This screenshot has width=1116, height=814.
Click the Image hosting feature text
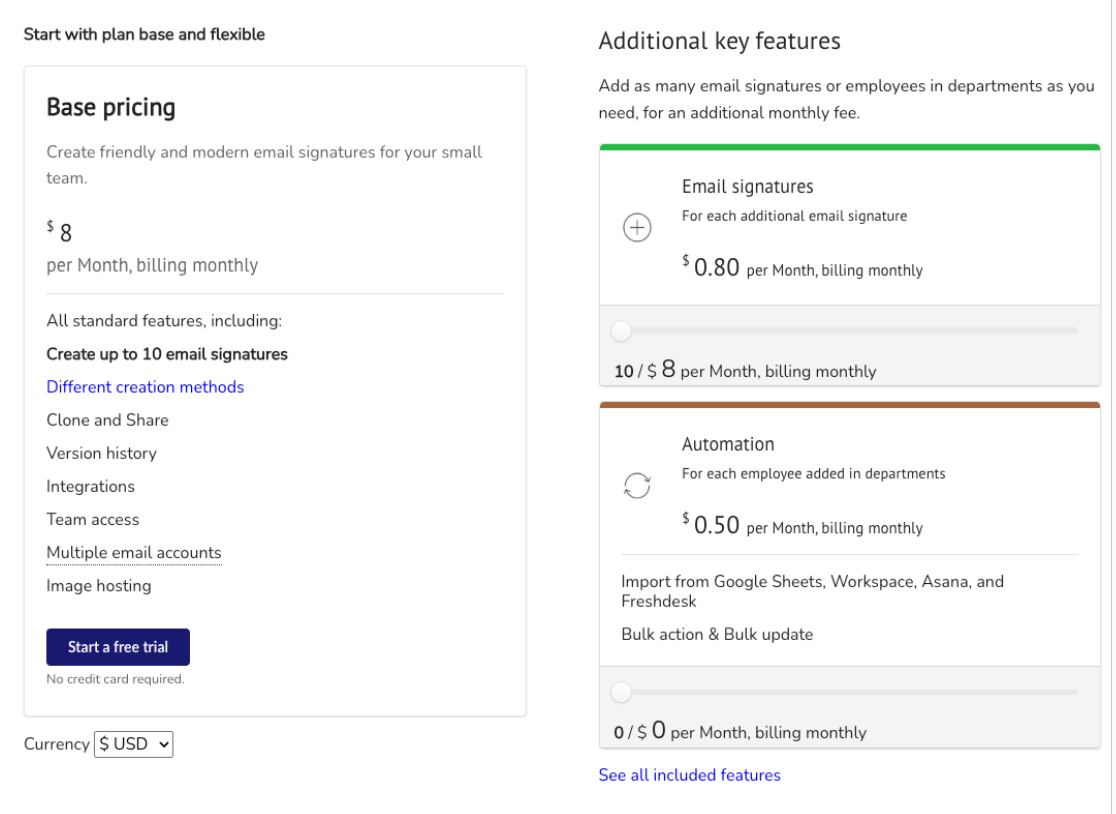click(x=99, y=586)
